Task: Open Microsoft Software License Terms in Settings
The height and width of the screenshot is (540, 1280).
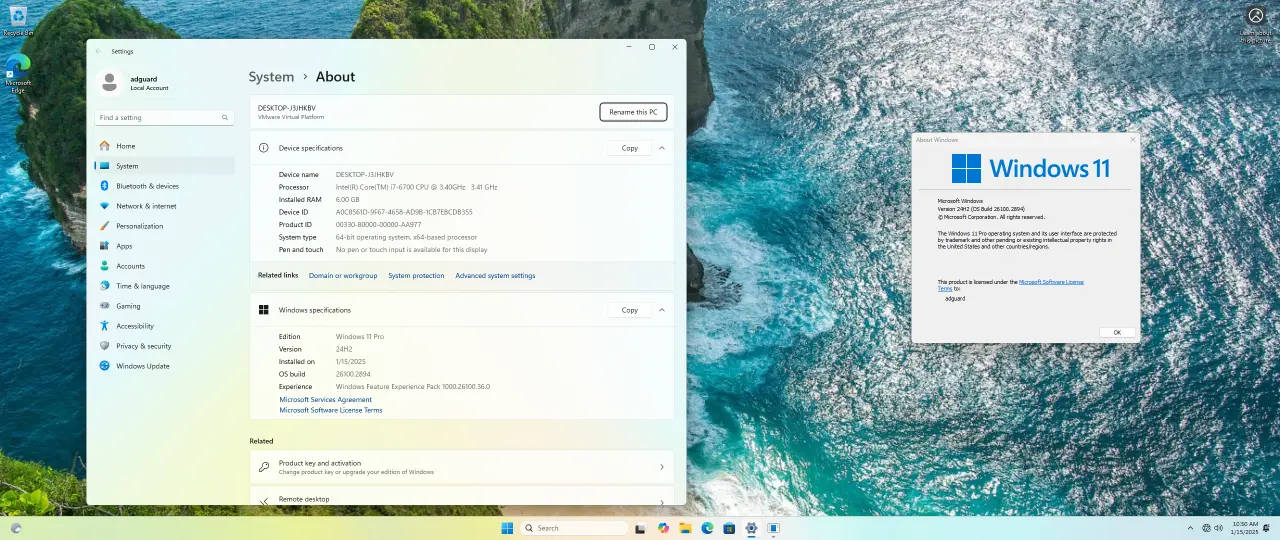Action: point(330,410)
